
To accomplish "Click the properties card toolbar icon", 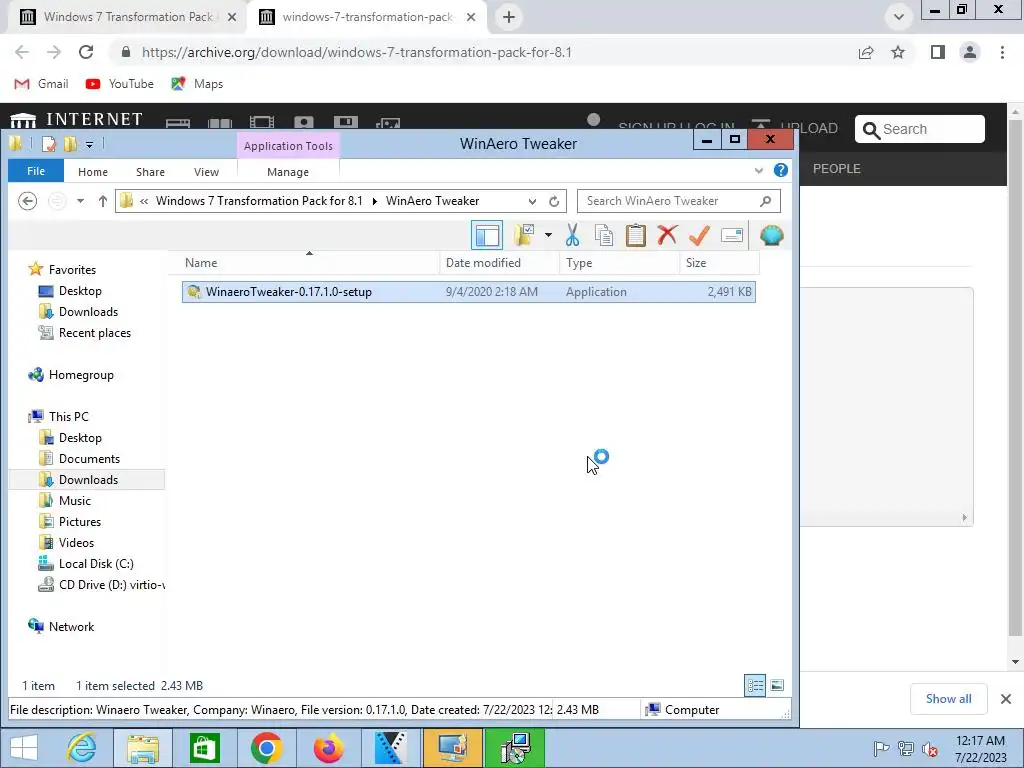I will click(x=731, y=235).
